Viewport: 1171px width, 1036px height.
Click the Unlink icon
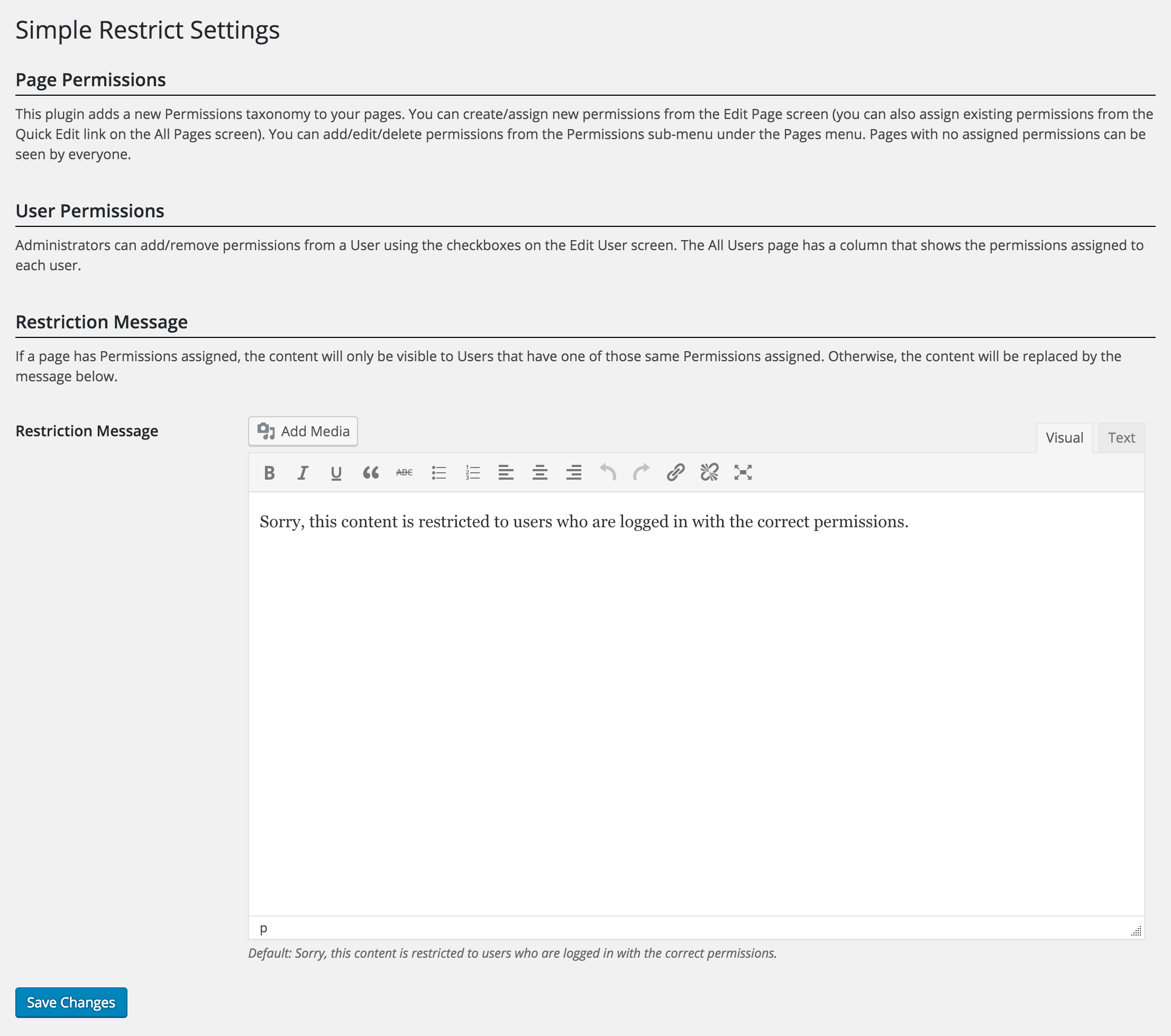[708, 471]
